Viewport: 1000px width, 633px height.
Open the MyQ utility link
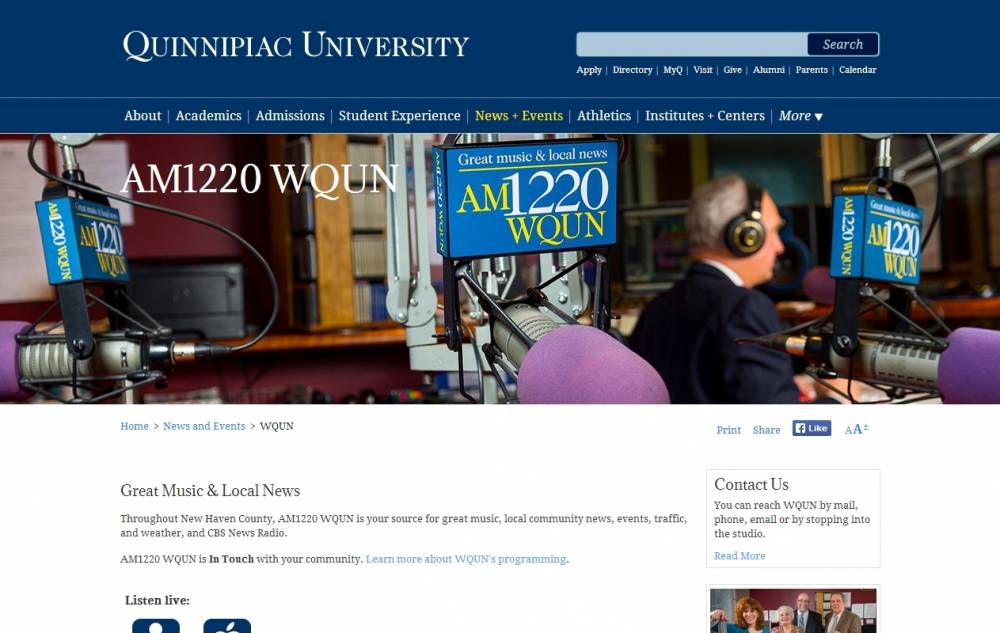(x=672, y=70)
